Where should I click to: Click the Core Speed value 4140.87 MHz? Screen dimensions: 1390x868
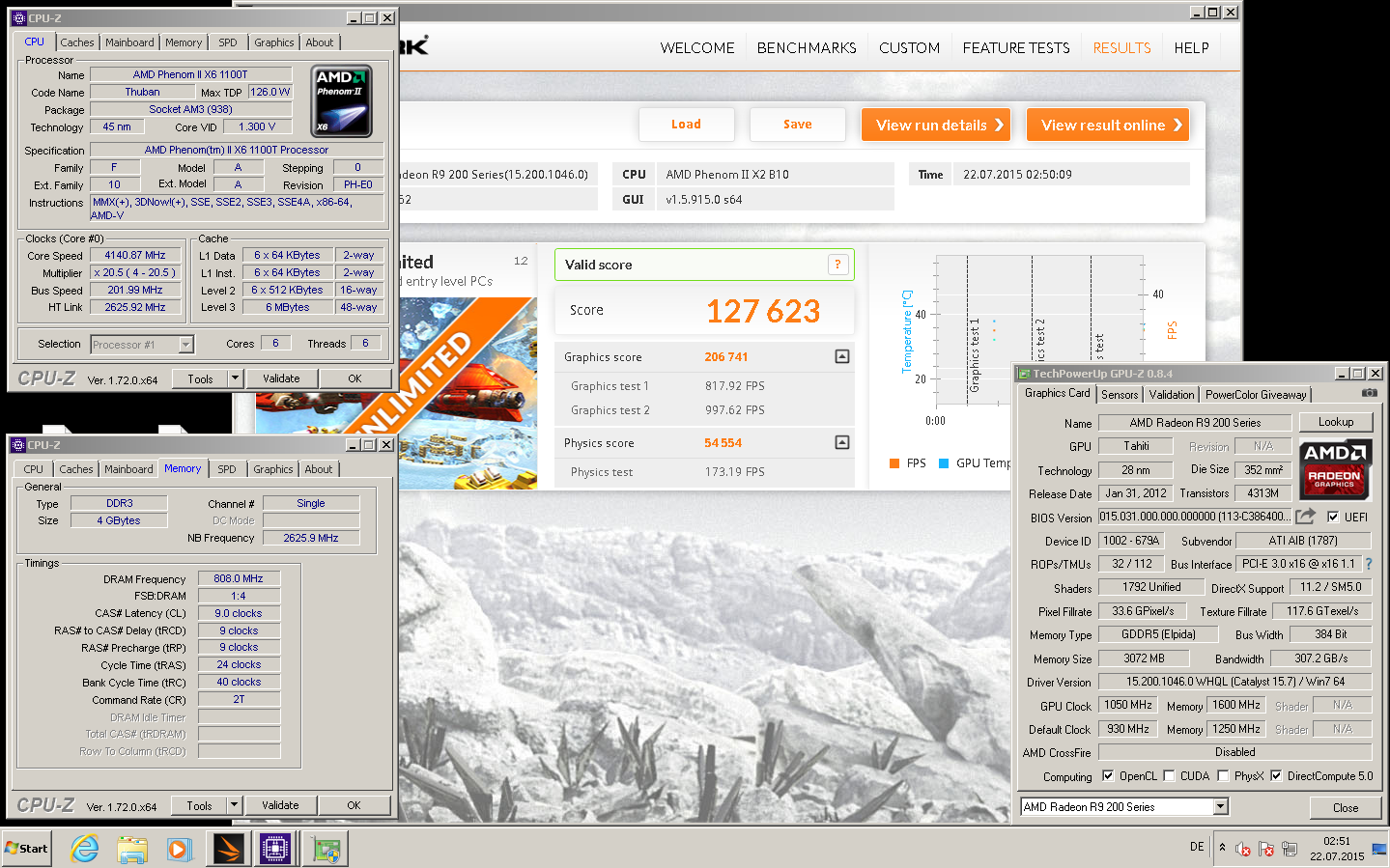(x=135, y=256)
